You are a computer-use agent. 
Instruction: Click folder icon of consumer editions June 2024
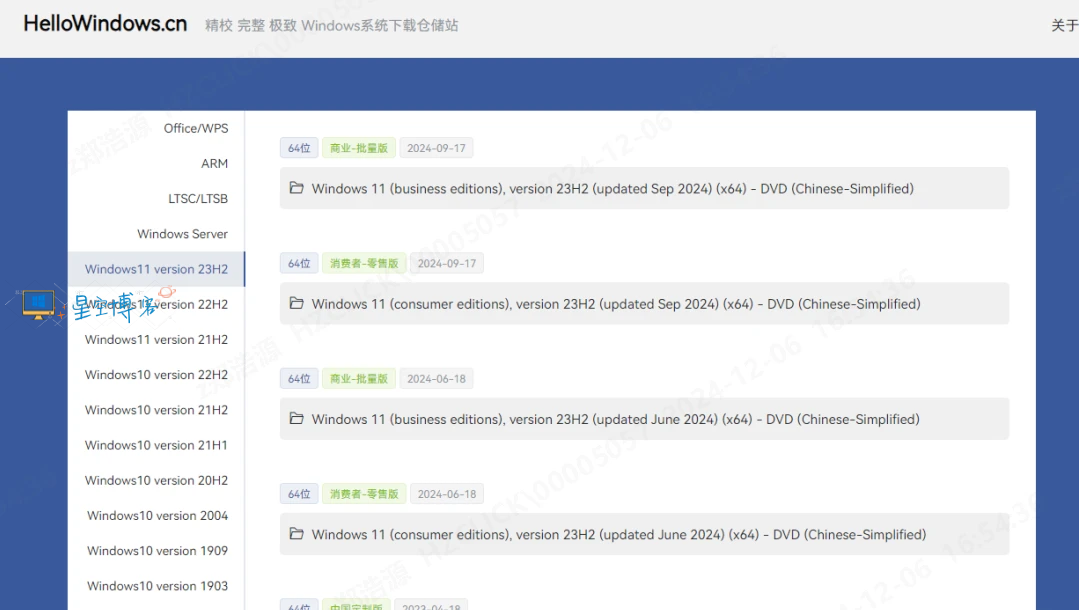[297, 534]
